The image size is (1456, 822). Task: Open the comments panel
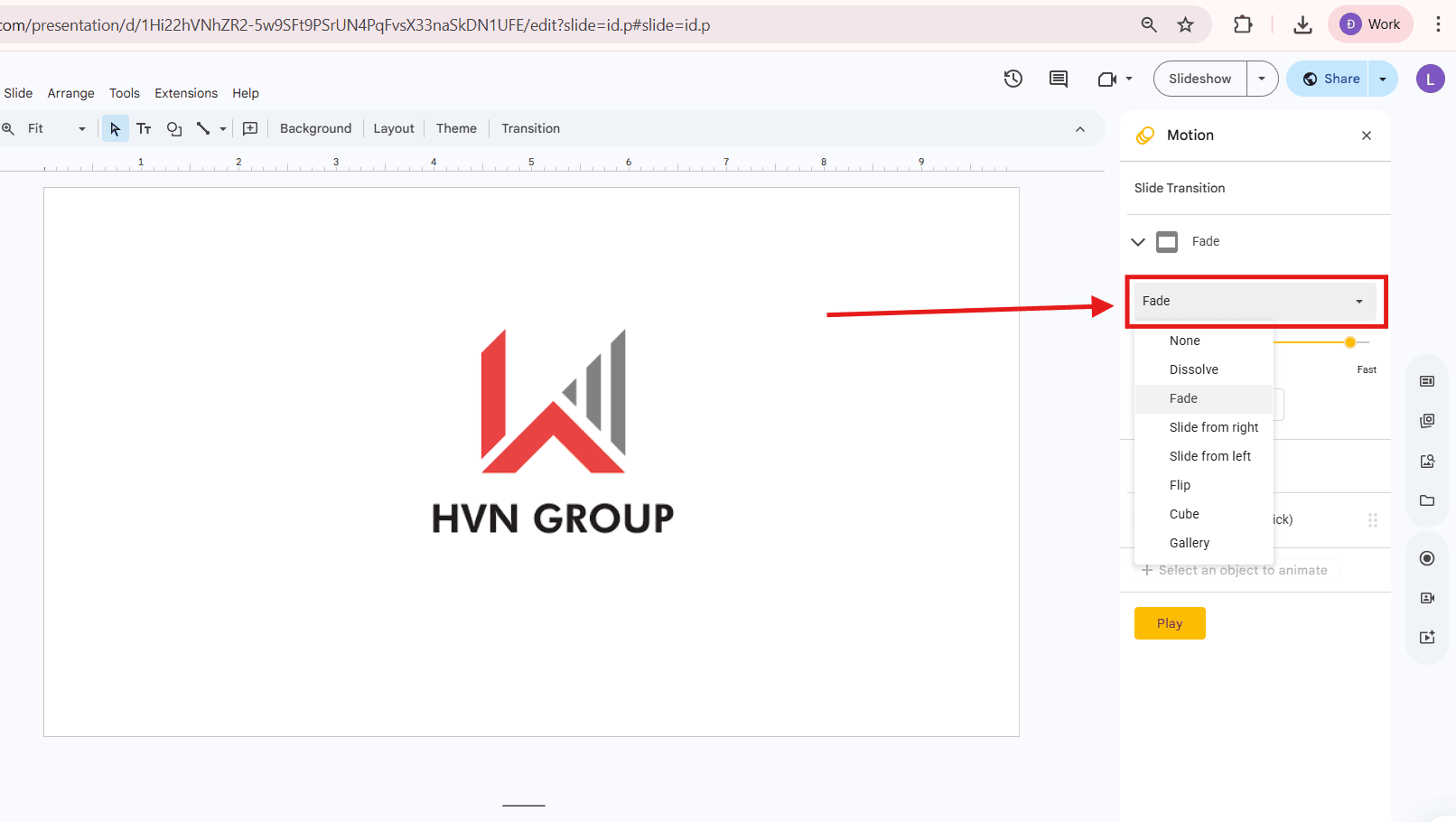[x=1058, y=79]
